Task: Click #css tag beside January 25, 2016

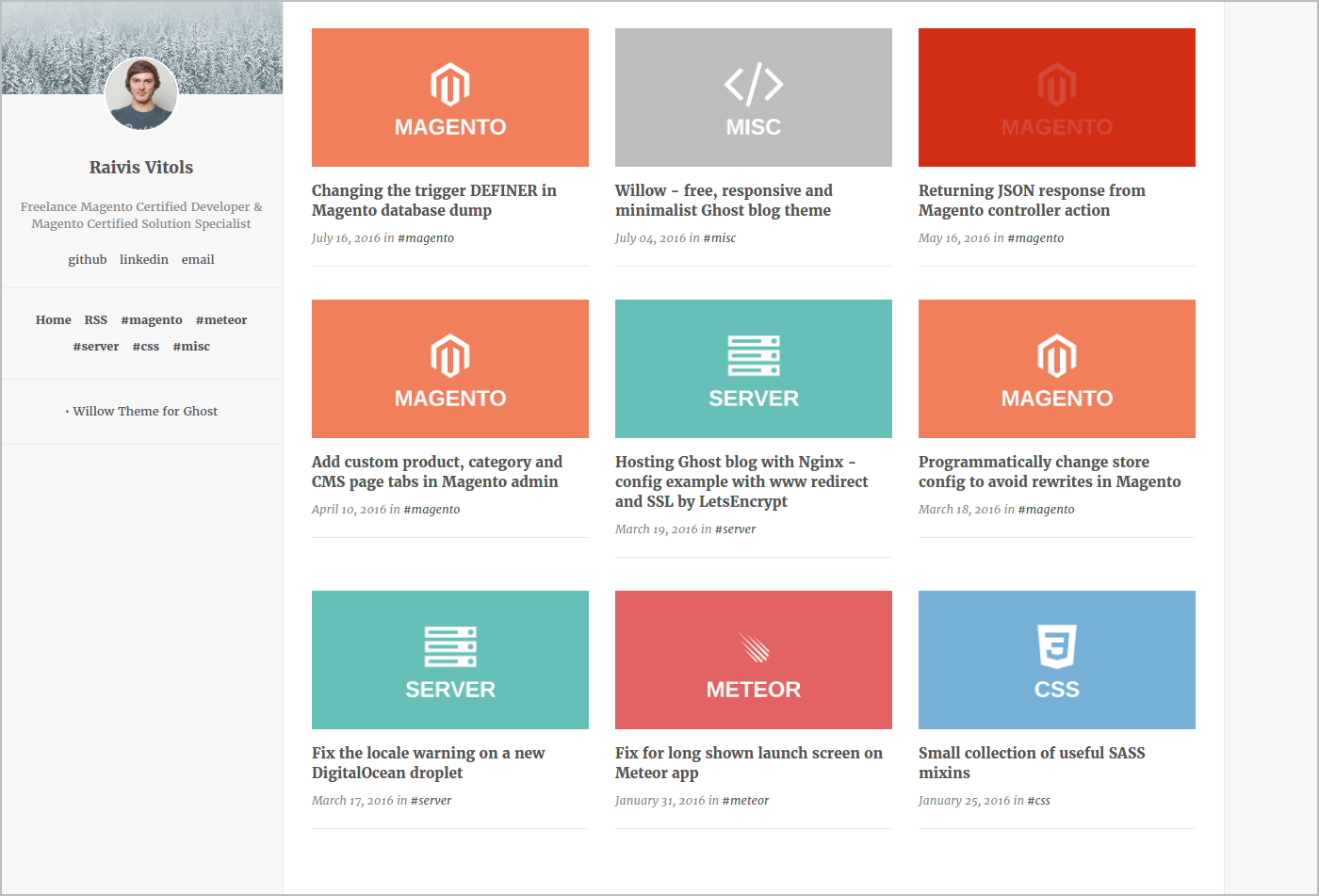Action: 1038,801
